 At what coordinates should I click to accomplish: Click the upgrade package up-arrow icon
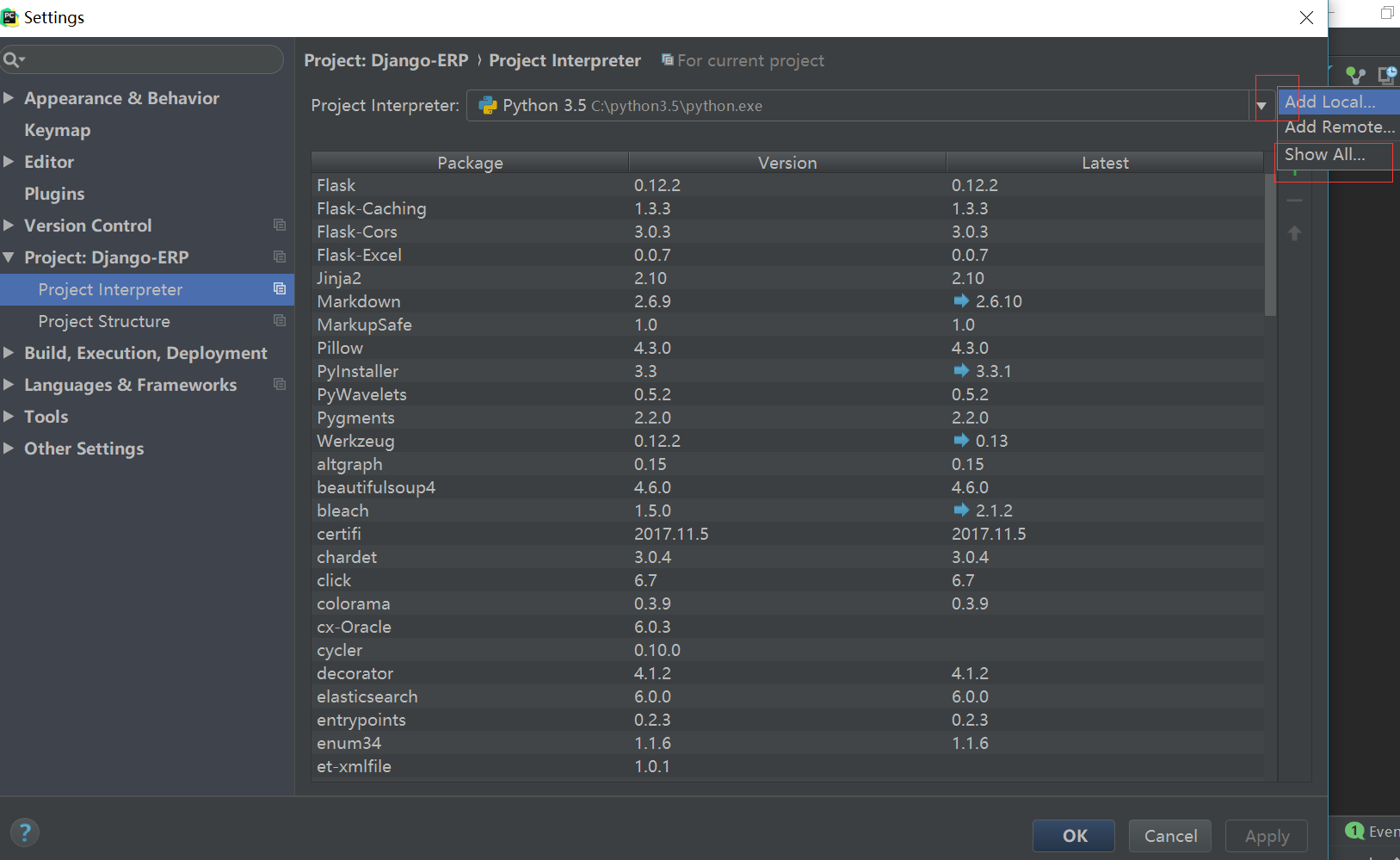tap(1294, 233)
